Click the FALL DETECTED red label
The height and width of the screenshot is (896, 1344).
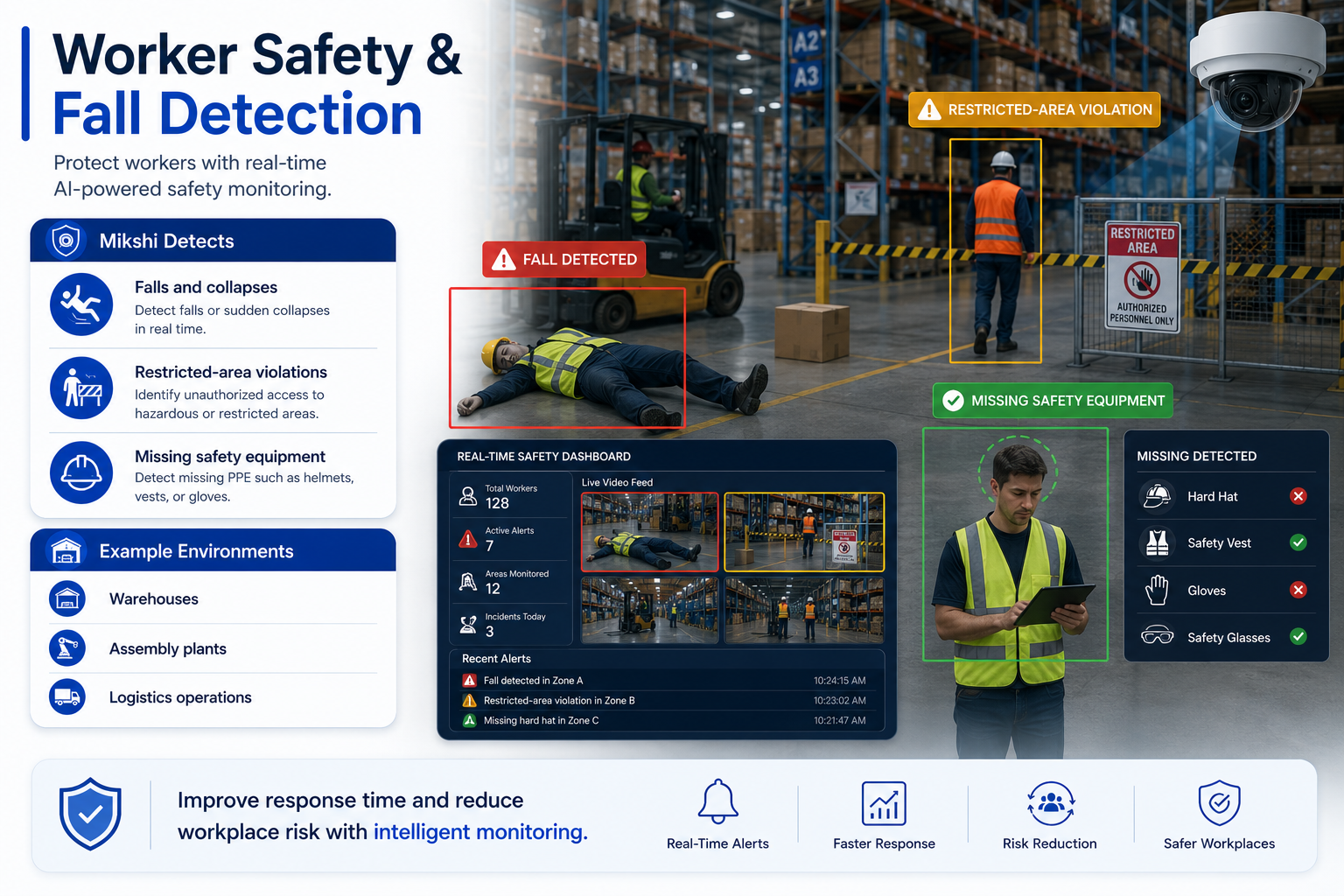click(x=564, y=259)
